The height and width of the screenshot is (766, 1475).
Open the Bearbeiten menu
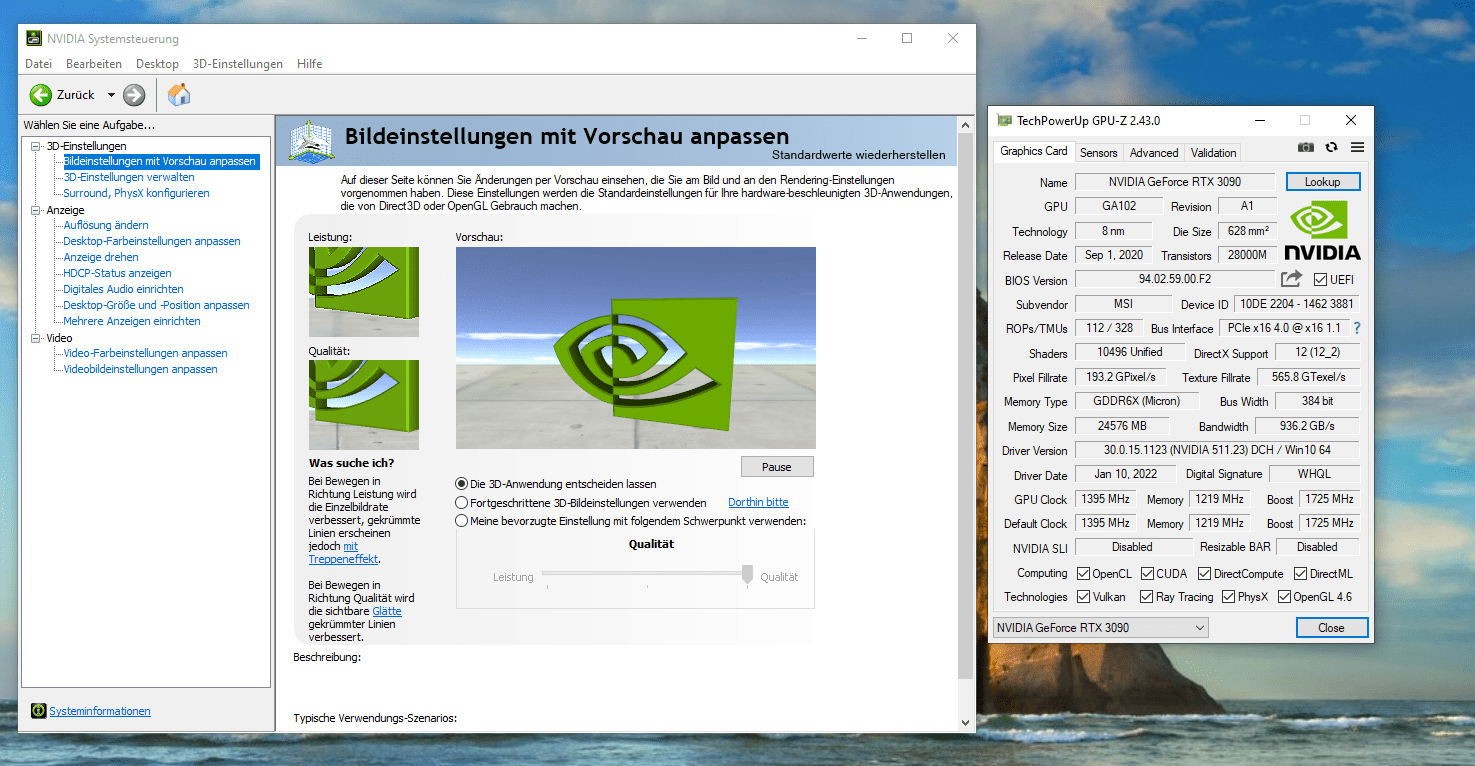tap(94, 64)
